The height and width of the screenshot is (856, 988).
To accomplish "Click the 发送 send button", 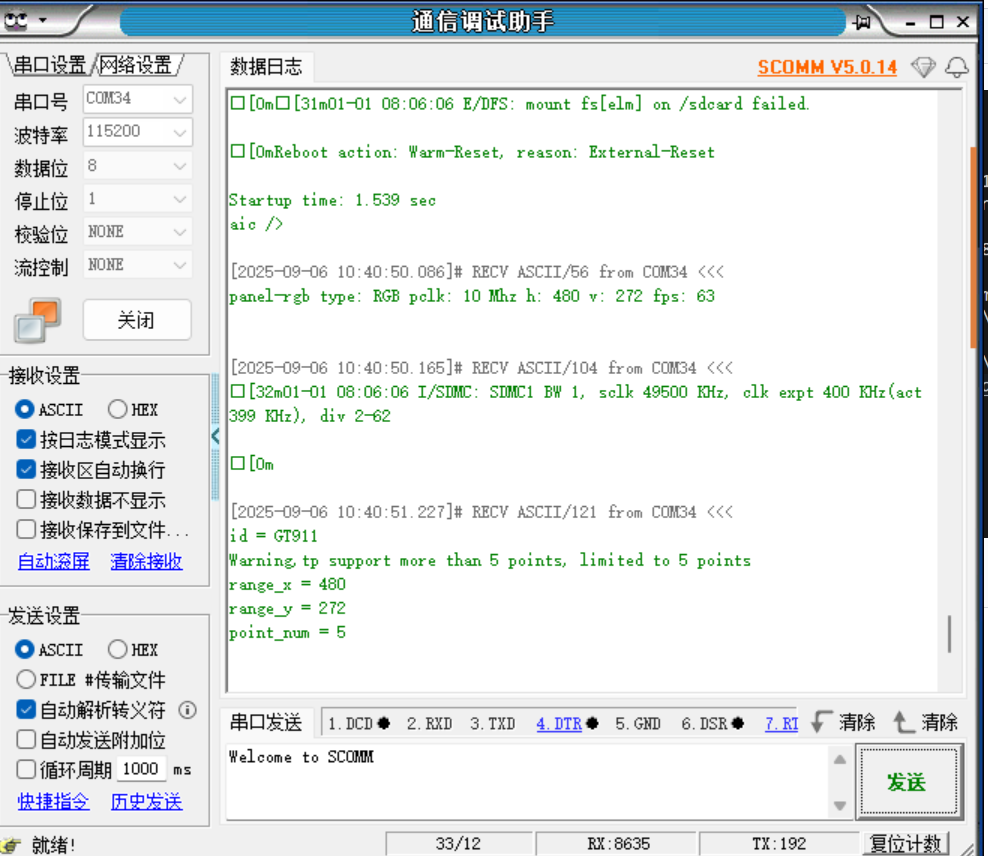I will click(x=908, y=782).
